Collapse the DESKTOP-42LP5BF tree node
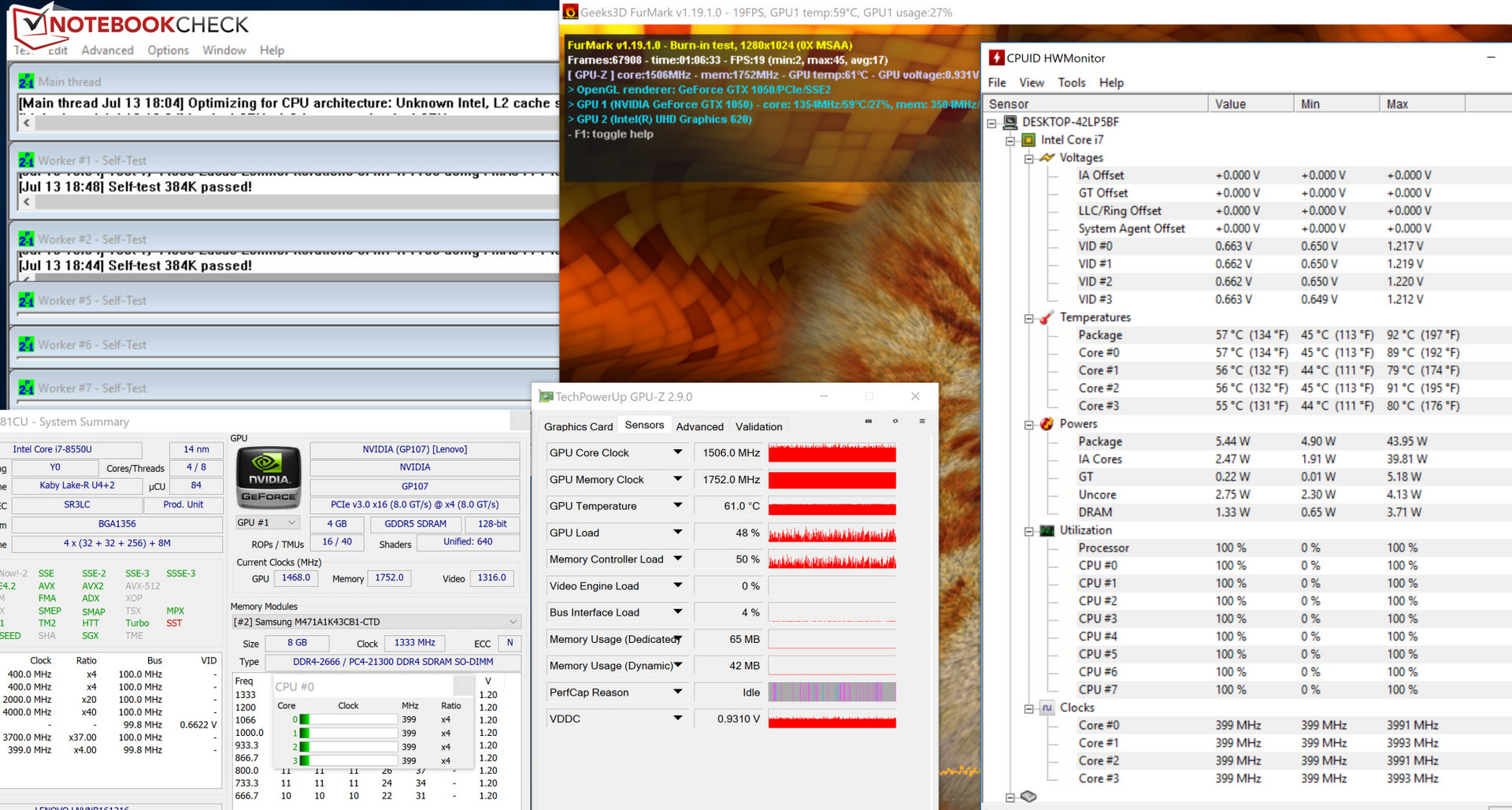 click(x=991, y=123)
